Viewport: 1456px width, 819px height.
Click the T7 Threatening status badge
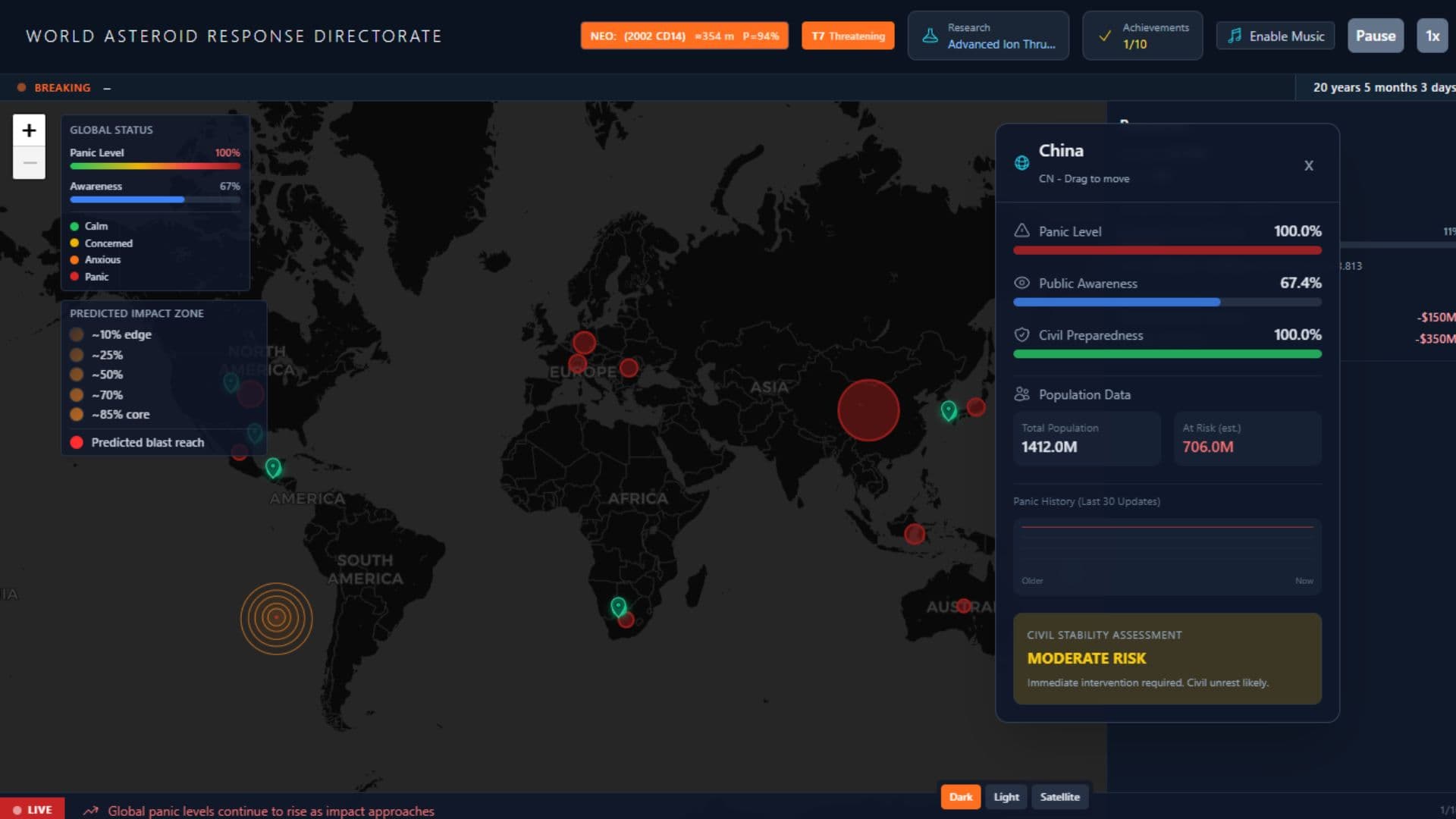pyautogui.click(x=848, y=36)
